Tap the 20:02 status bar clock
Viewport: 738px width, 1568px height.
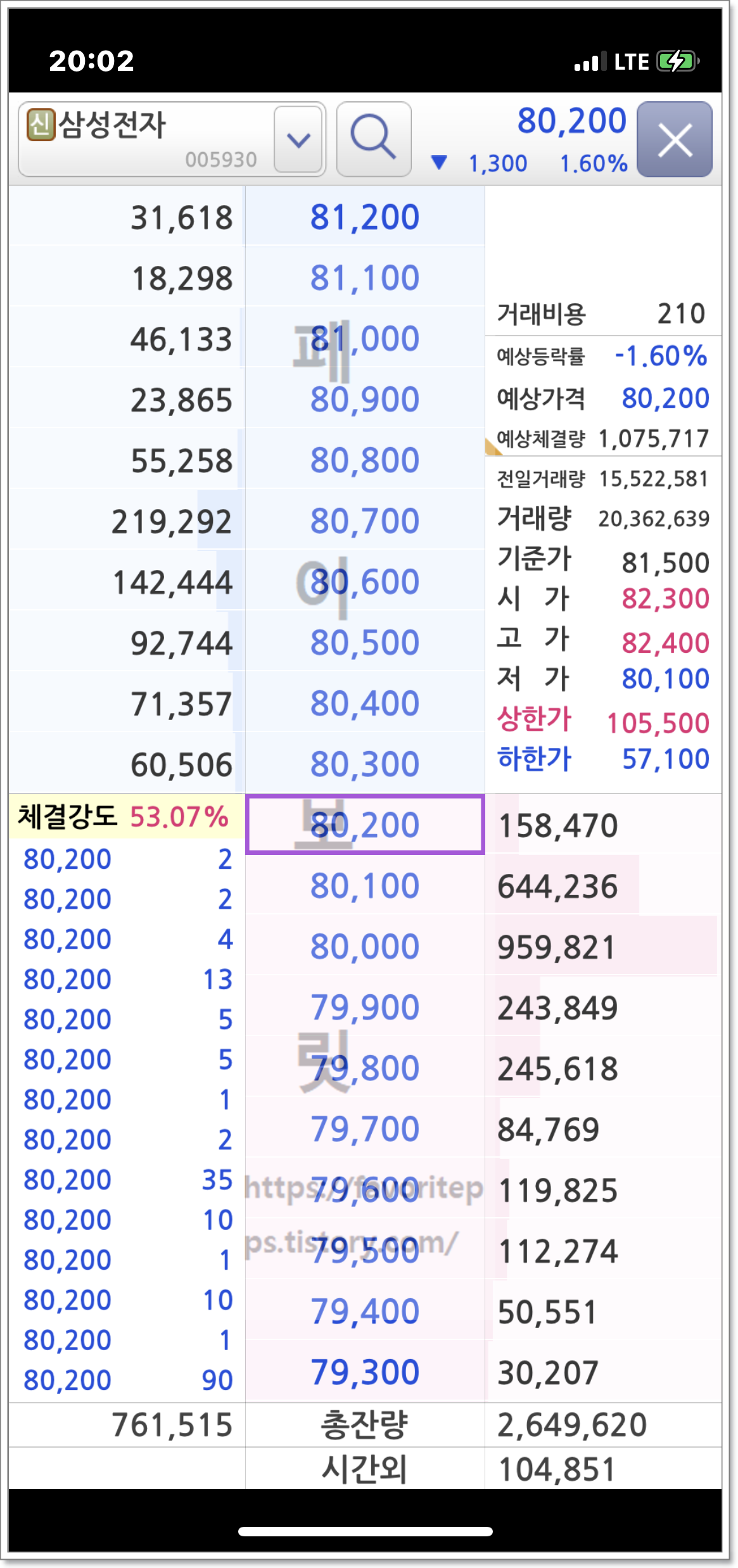click(91, 61)
